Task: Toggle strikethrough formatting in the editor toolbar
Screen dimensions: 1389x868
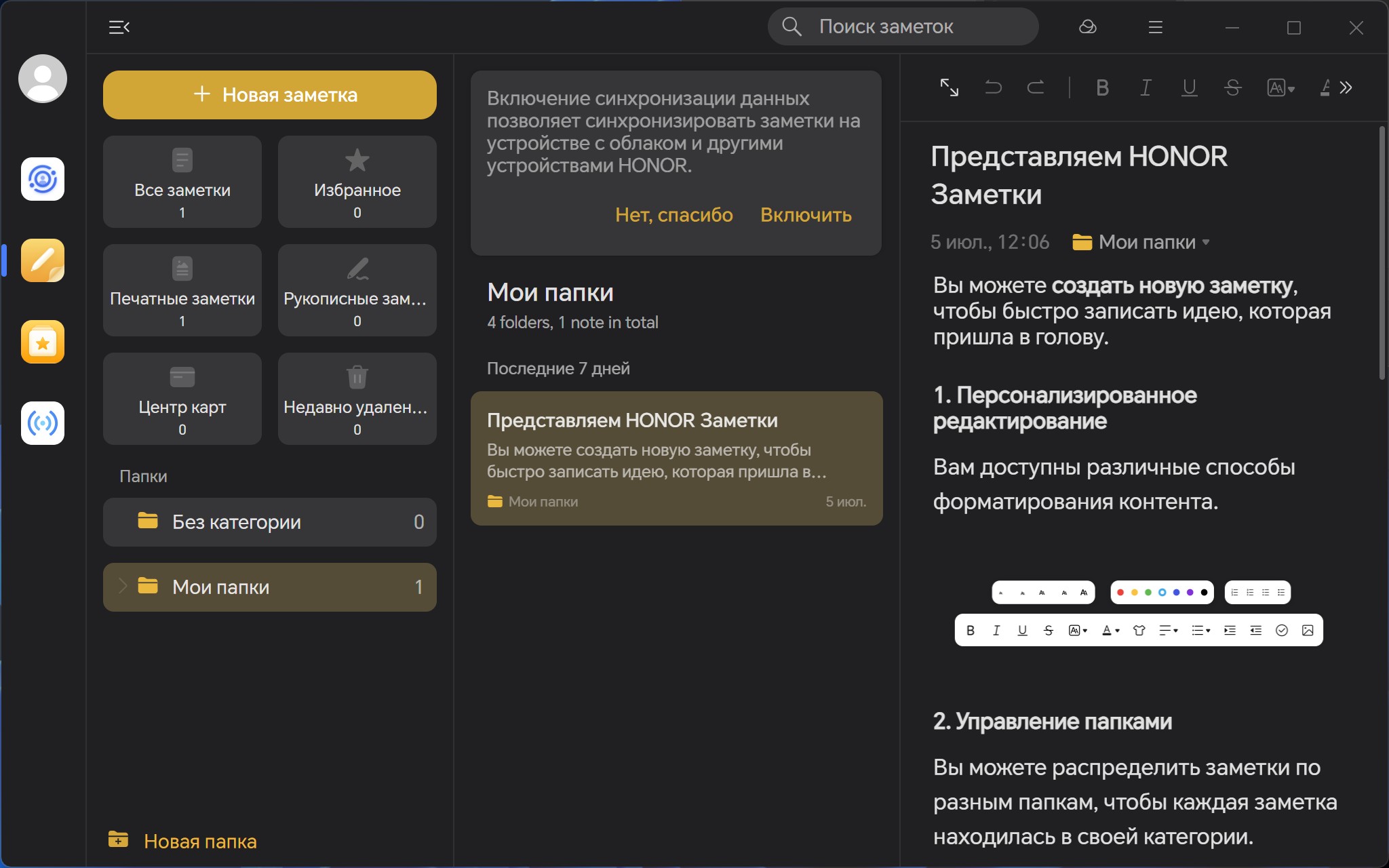Action: [1233, 87]
